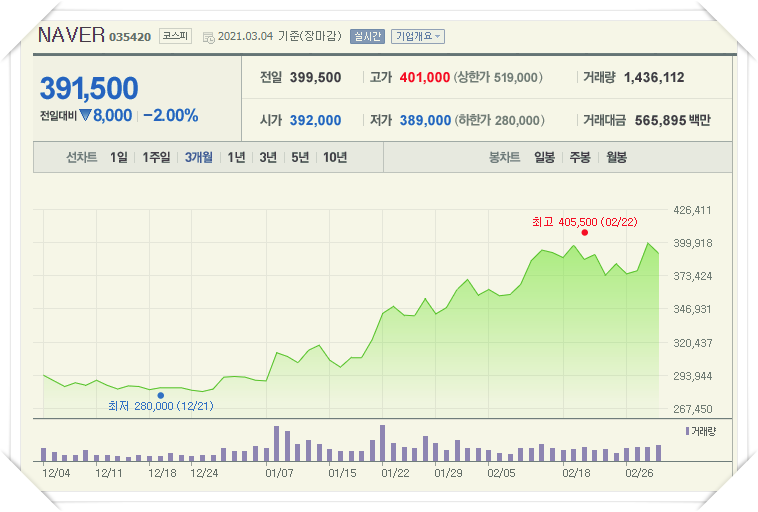Click the 최고 405,500 (02/22) label
Viewport: 758px width, 512px height.
[x=584, y=222]
